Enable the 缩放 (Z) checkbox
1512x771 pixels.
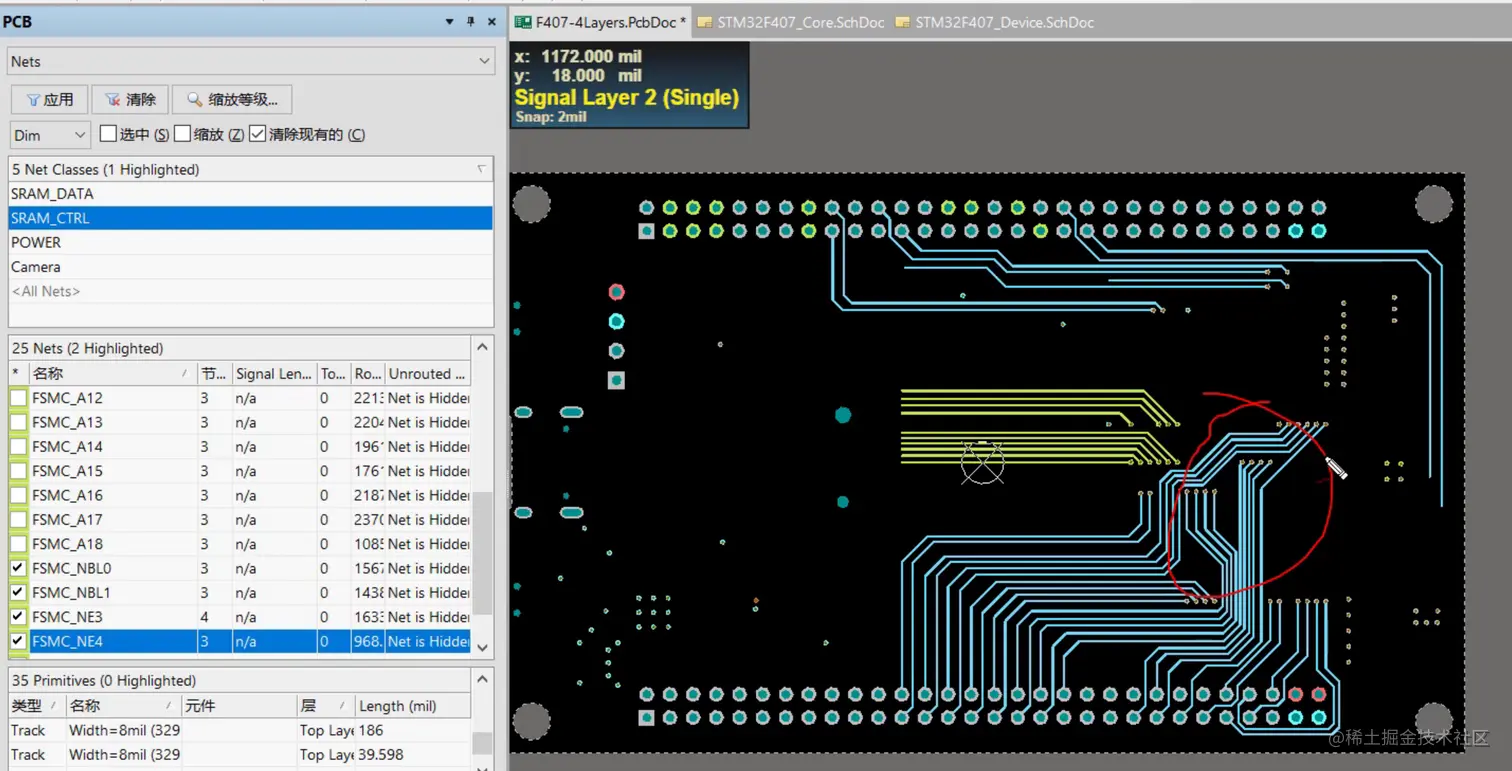pyautogui.click(x=183, y=134)
